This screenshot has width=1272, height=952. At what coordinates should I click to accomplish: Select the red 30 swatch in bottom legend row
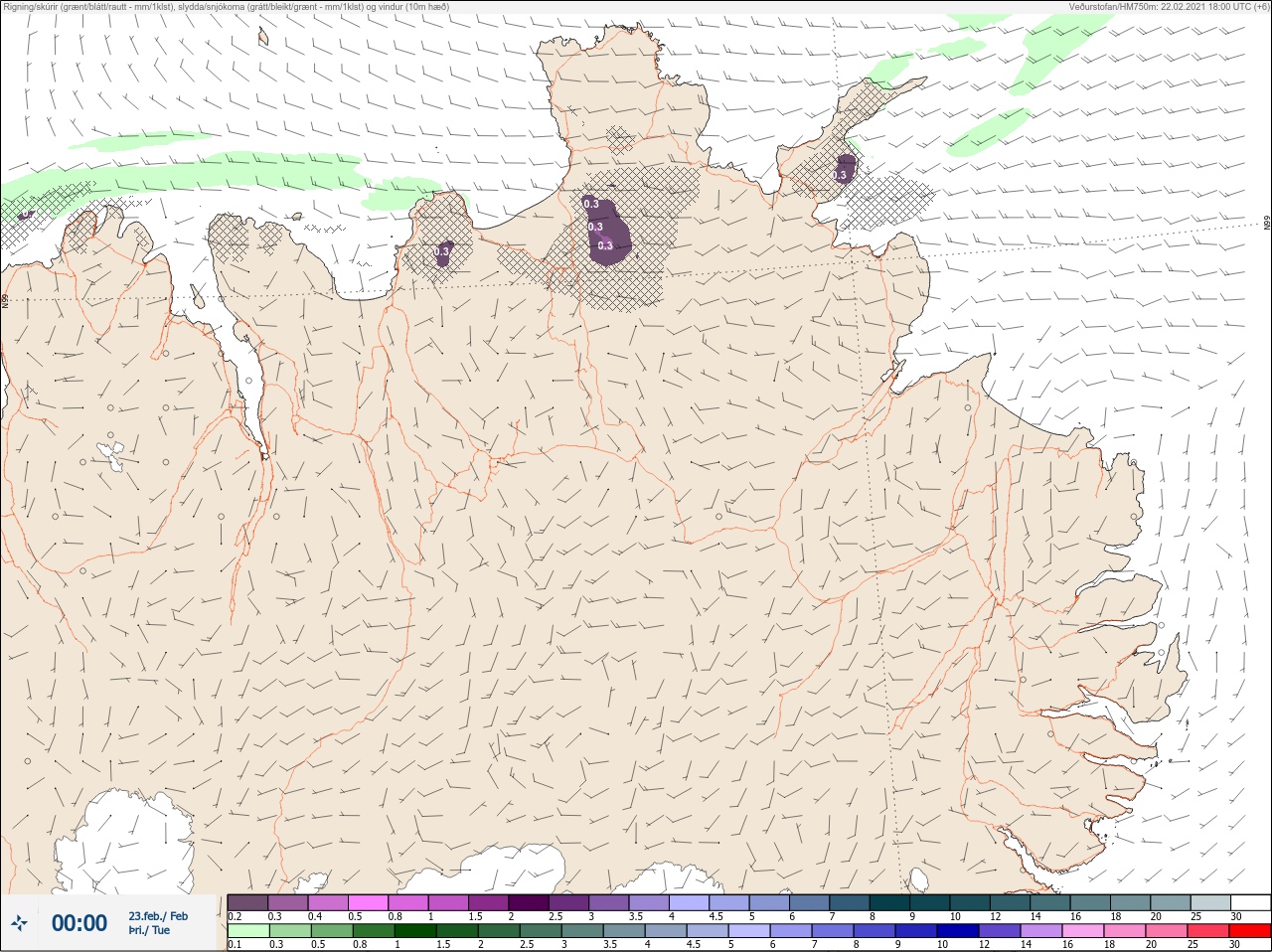coord(1250,931)
